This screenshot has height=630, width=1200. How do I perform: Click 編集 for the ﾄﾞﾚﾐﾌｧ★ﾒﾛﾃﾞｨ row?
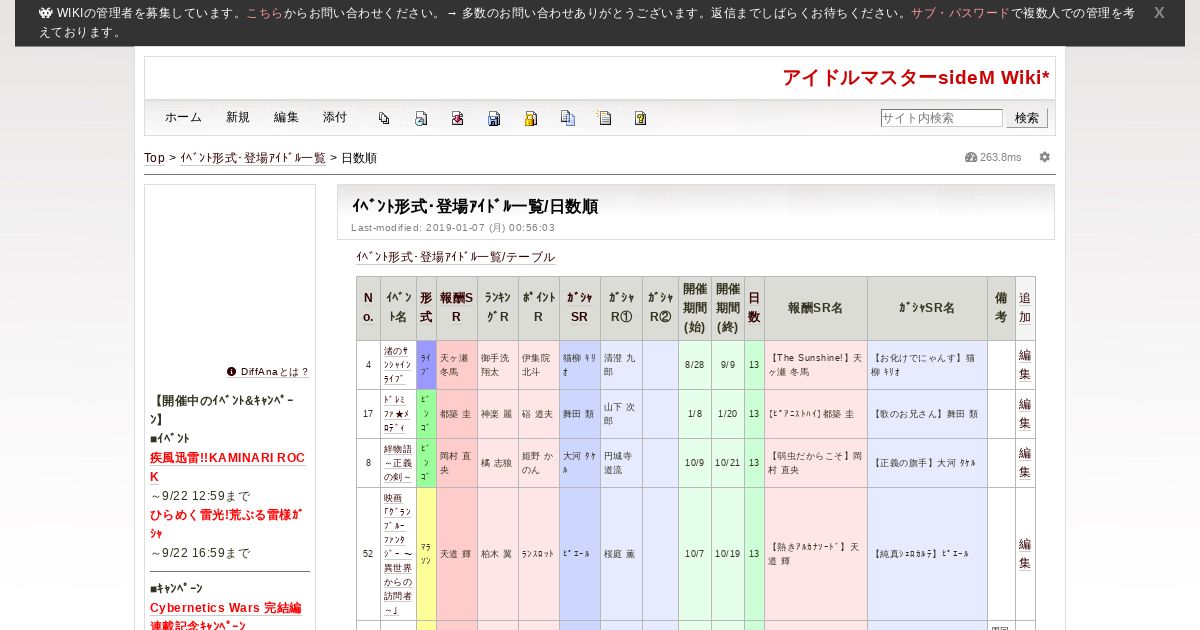point(1025,414)
